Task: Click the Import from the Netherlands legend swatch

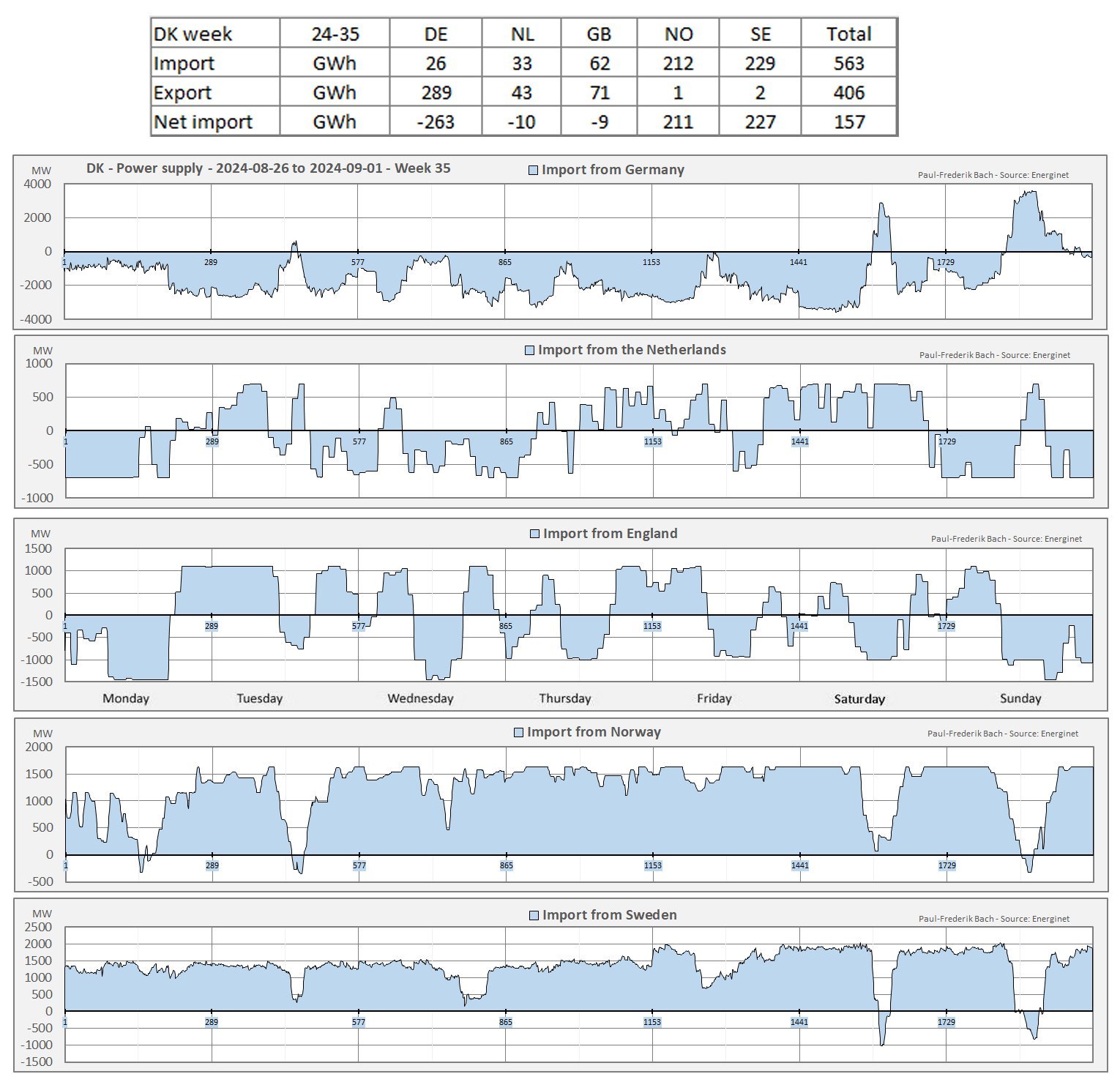Action: click(529, 351)
